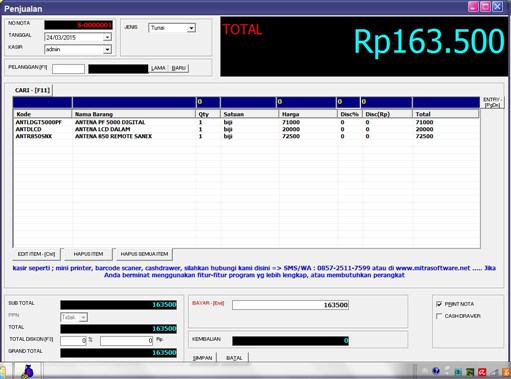Click the red Avira tray icon

(482, 372)
